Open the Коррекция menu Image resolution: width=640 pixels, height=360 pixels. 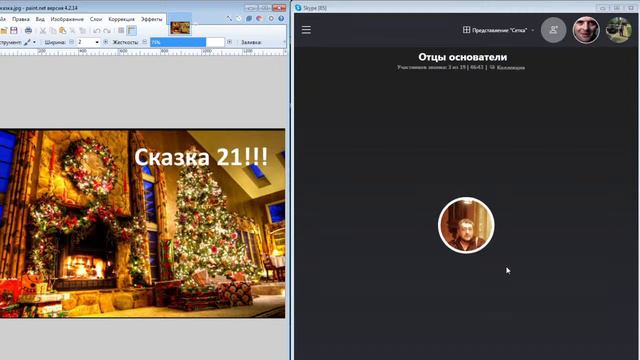point(121,19)
